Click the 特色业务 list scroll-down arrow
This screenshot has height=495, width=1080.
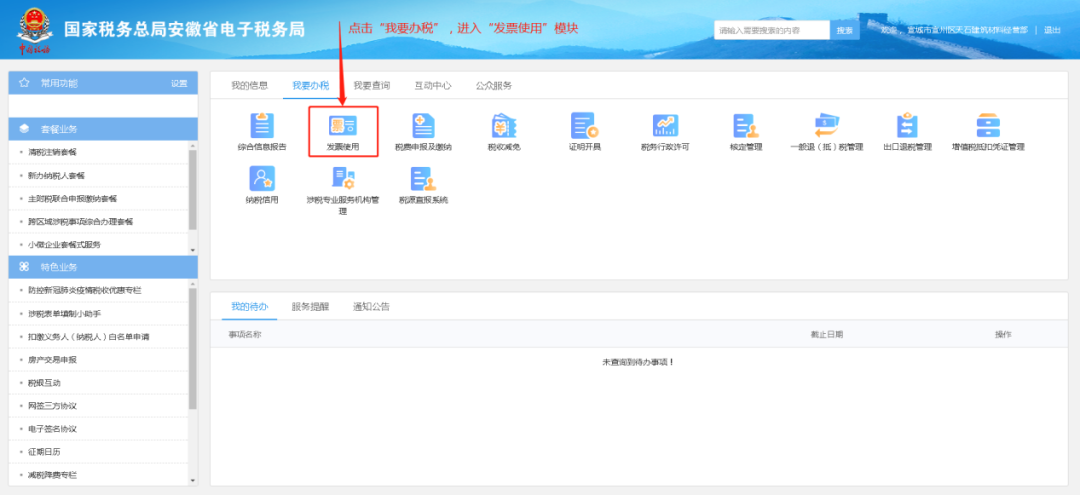(193, 481)
